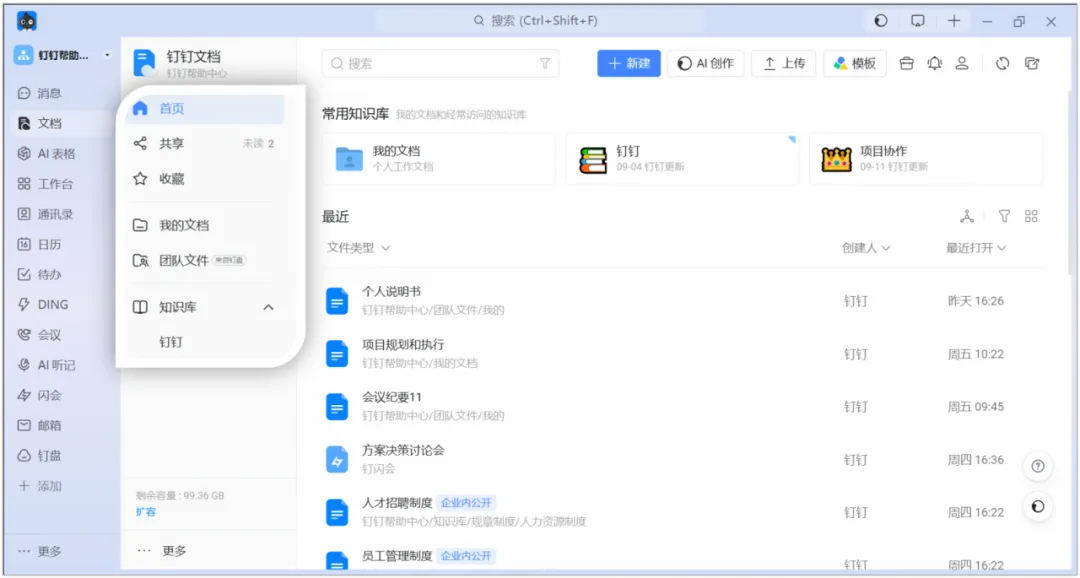Open 日历 calendar in the sidebar
The height and width of the screenshot is (578, 1080).
pos(40,245)
